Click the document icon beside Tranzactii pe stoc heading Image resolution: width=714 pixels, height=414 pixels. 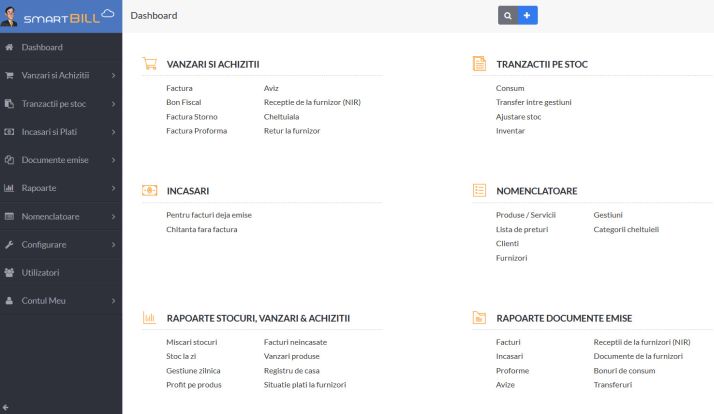[x=479, y=63]
